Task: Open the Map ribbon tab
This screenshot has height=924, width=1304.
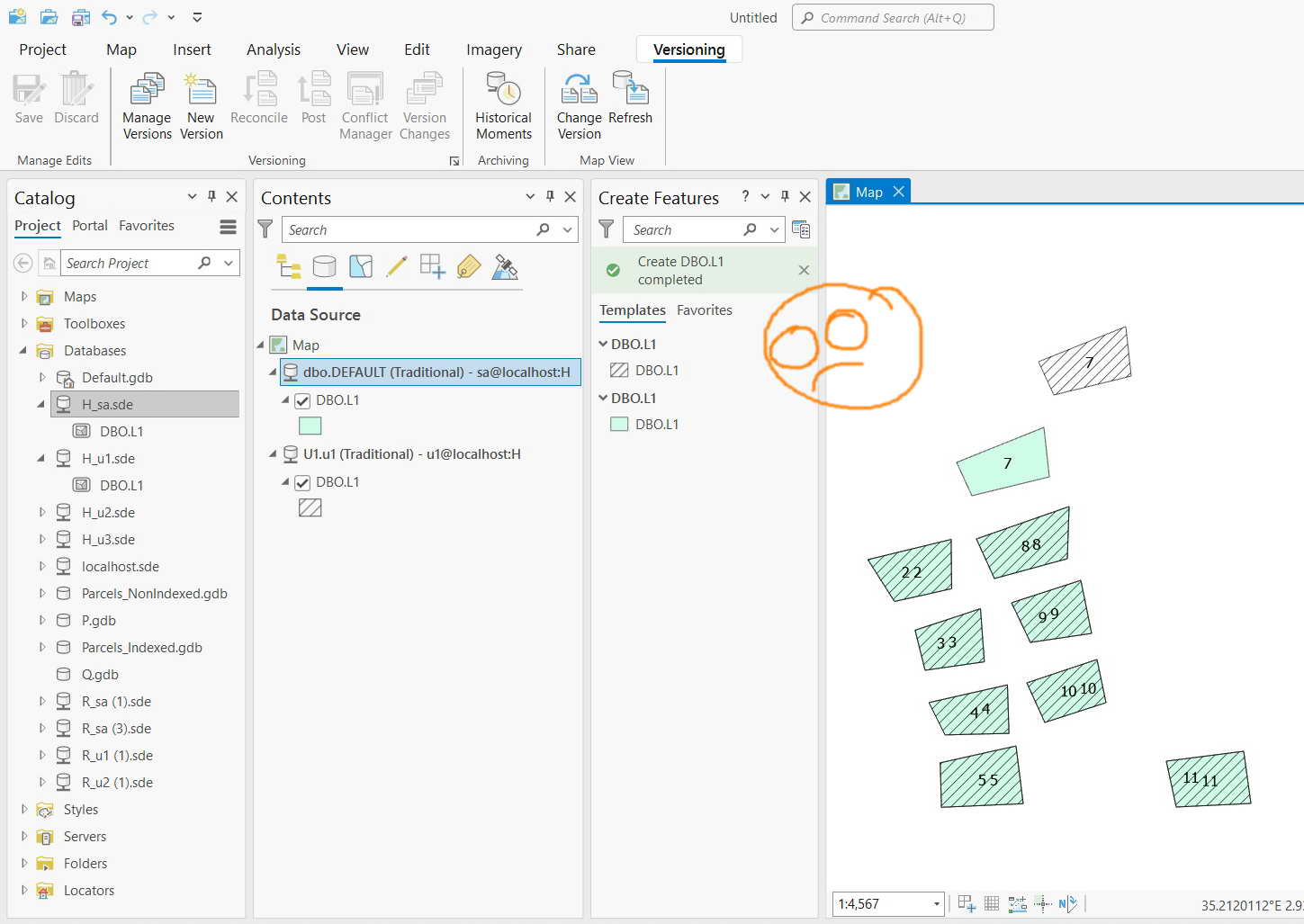Action: tap(121, 49)
